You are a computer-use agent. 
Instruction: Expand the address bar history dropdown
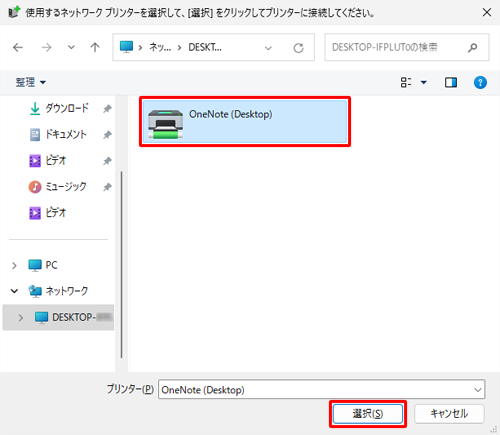268,48
